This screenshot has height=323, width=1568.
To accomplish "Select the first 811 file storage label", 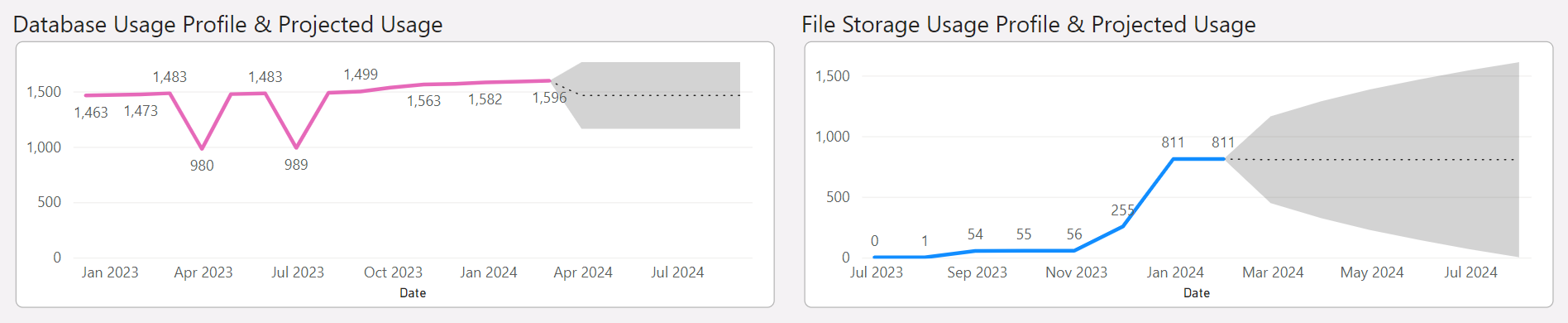I will pos(1173,142).
